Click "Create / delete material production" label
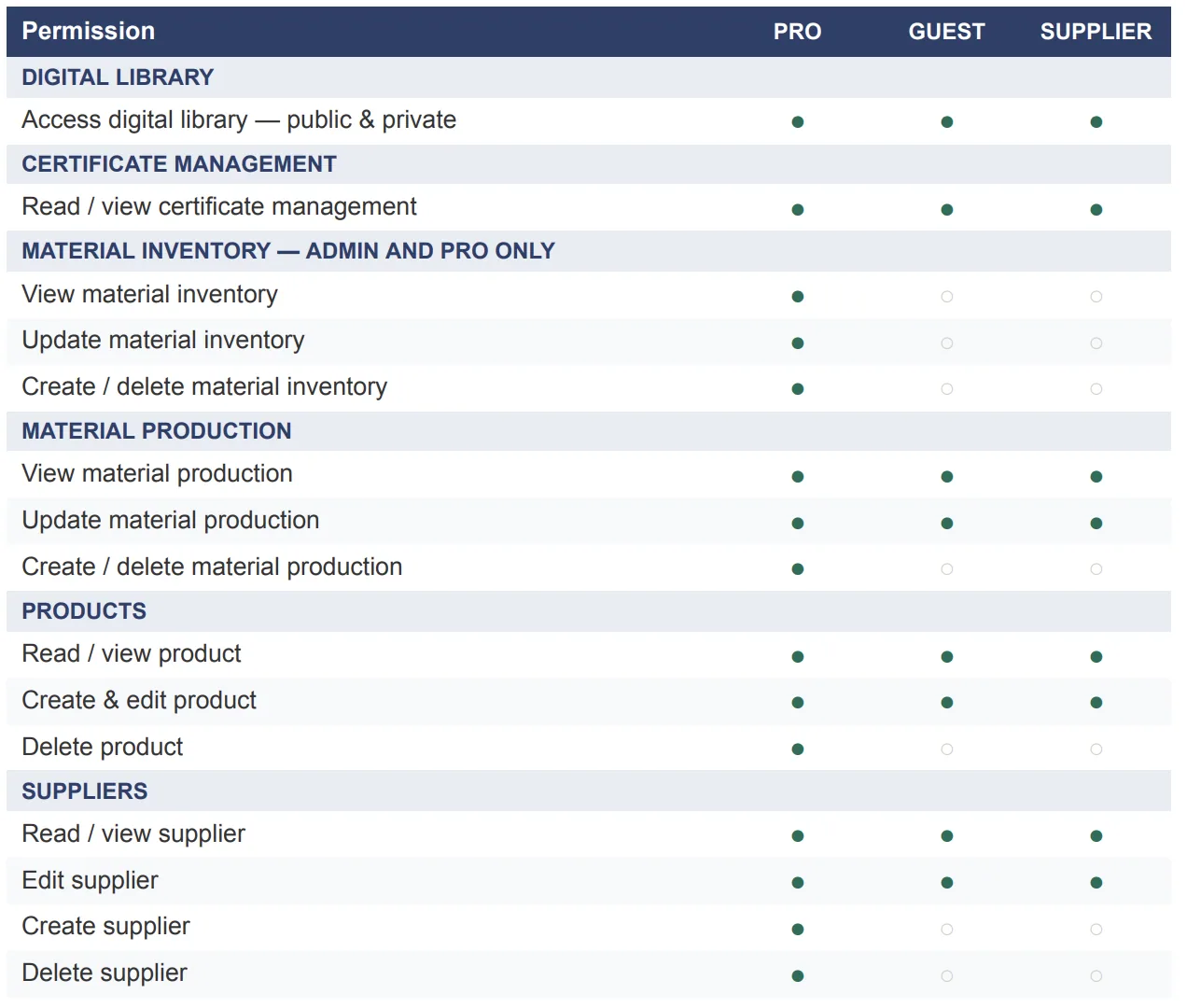Viewport: 1187px width, 1008px height. (212, 567)
